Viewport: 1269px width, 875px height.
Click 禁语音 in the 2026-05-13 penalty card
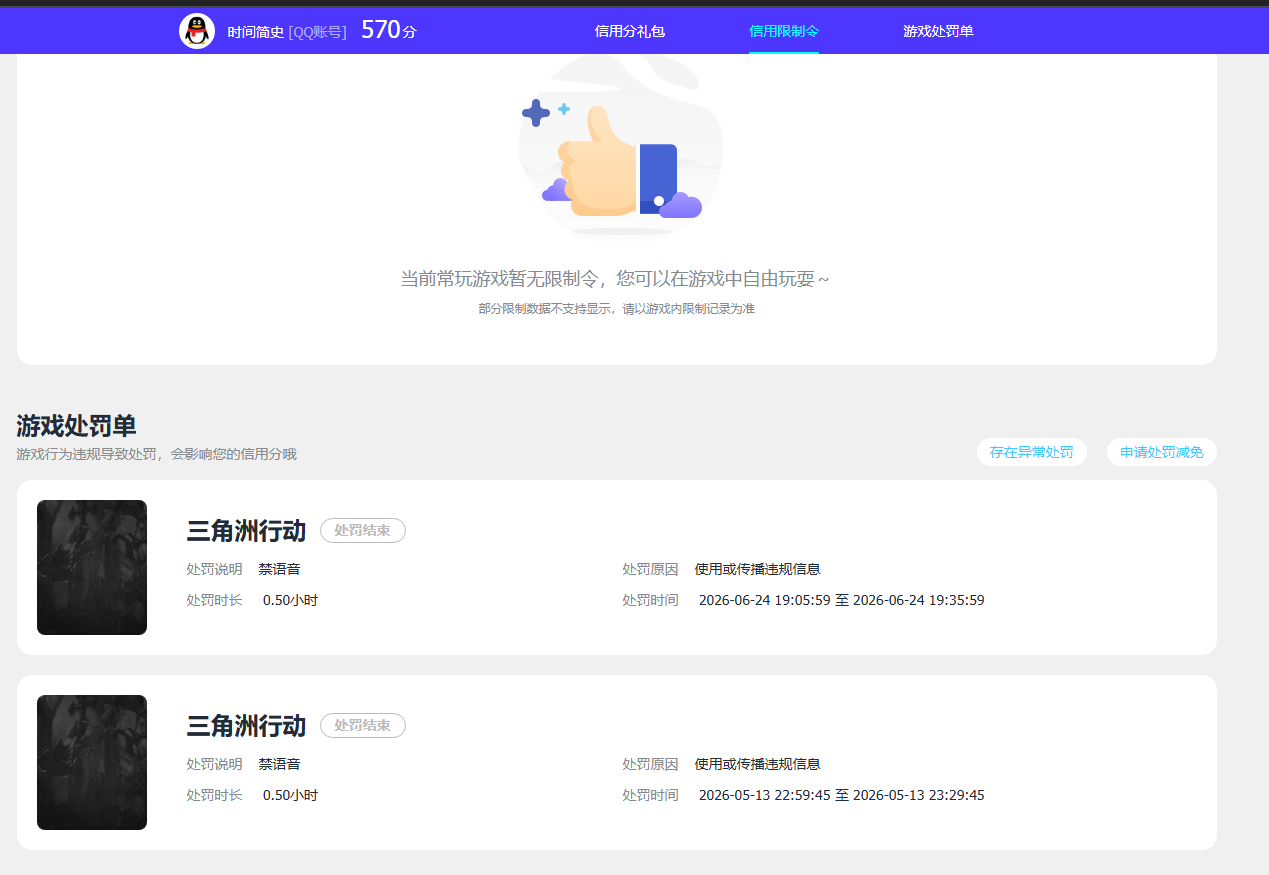click(279, 764)
